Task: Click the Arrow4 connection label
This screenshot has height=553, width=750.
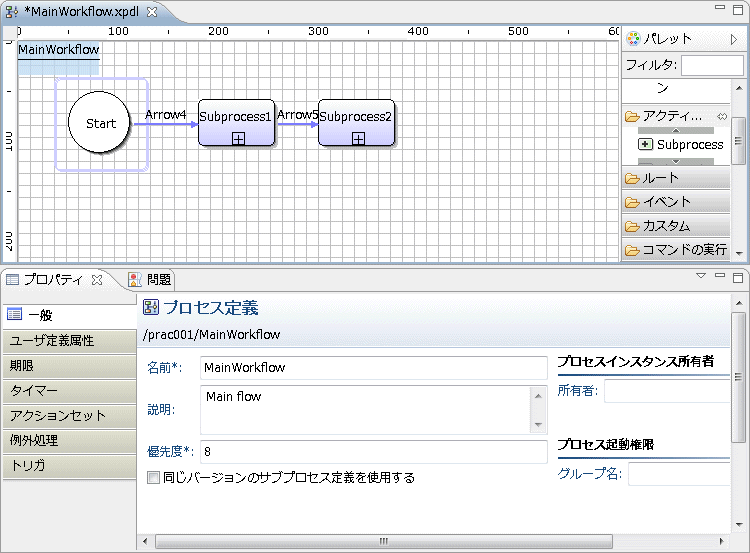Action: [165, 115]
